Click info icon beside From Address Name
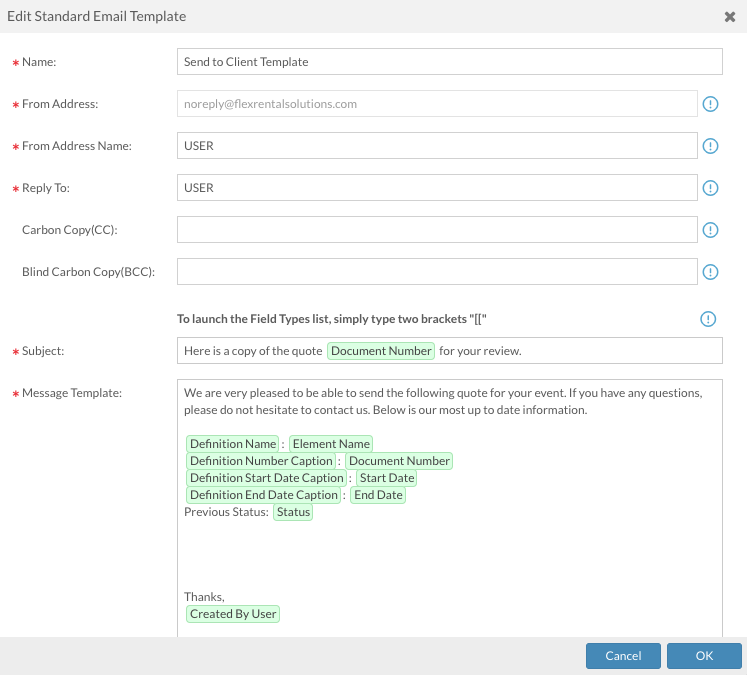 coord(710,146)
